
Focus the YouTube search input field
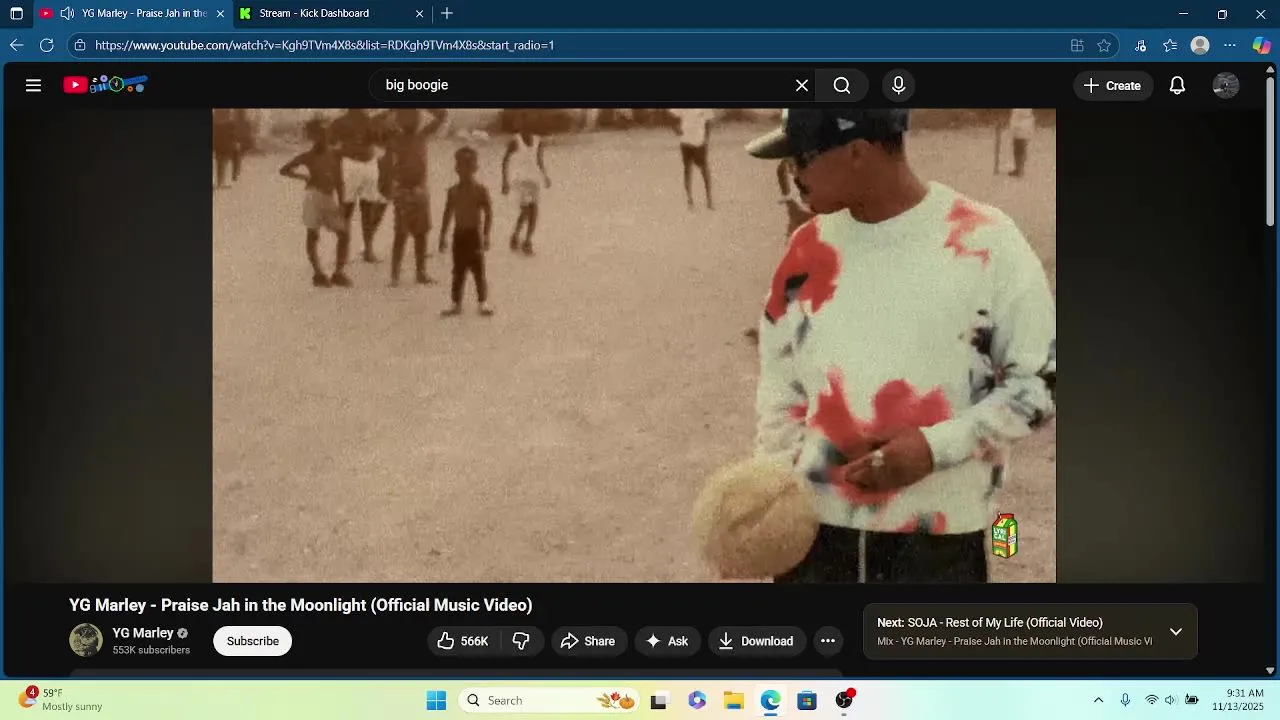pyautogui.click(x=585, y=85)
